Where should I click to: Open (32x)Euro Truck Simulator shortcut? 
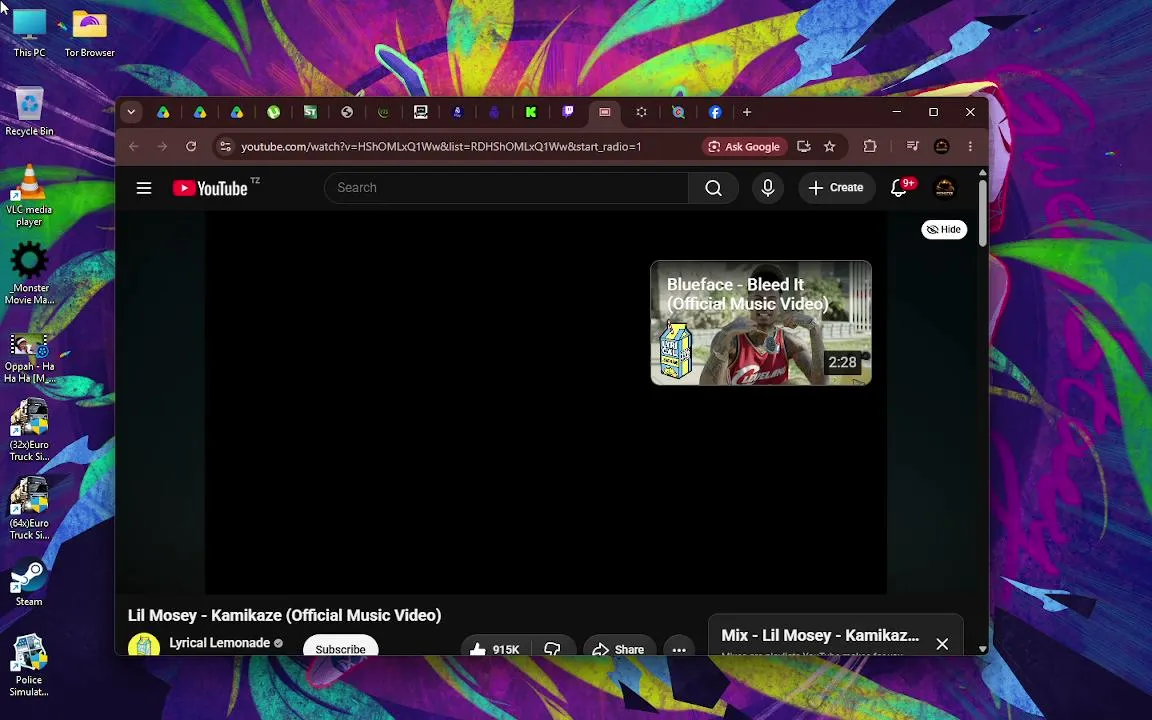click(29, 431)
